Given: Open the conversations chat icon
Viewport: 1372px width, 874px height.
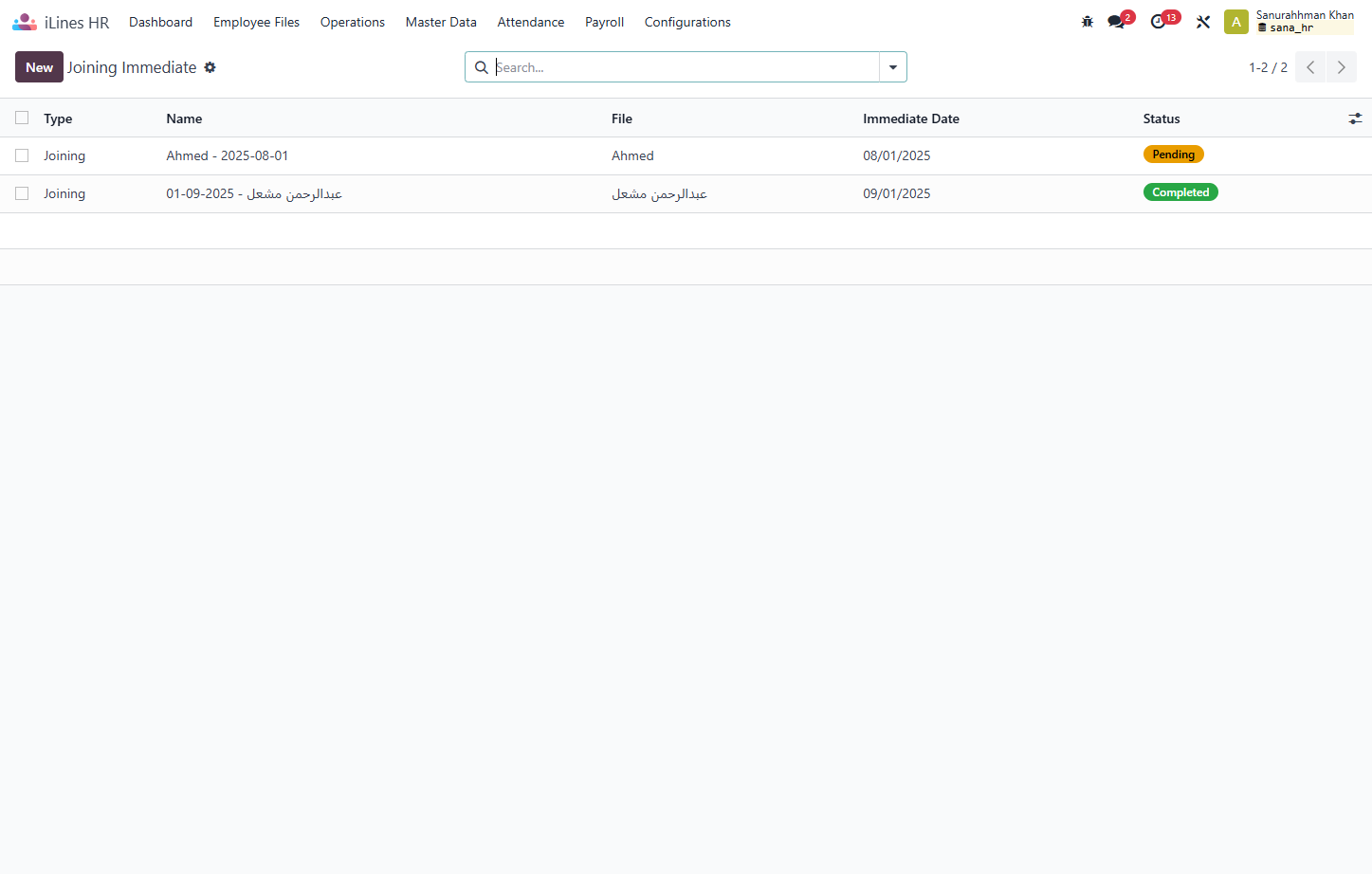Looking at the screenshot, I should click(x=1117, y=22).
